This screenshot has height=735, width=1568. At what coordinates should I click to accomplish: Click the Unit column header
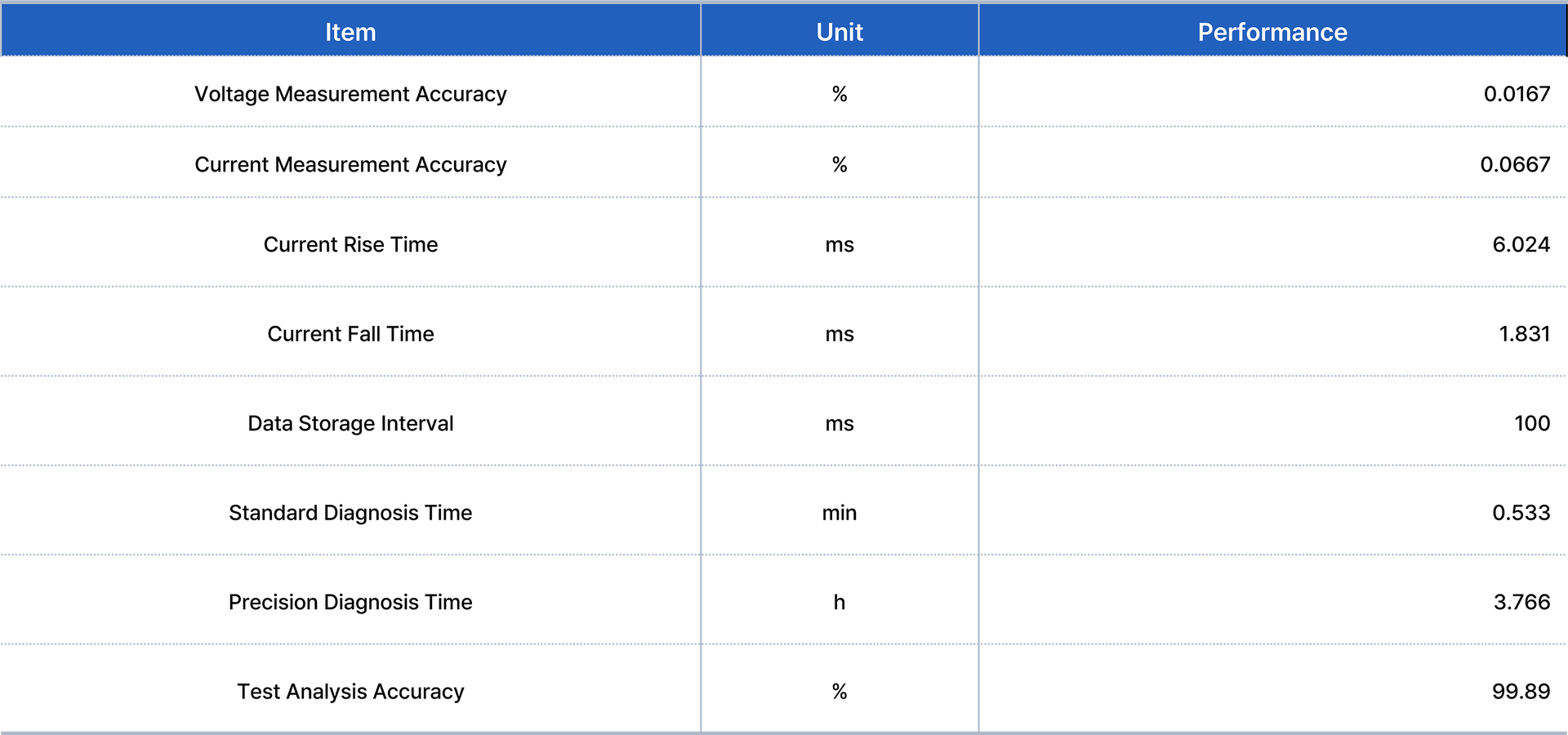tap(840, 32)
